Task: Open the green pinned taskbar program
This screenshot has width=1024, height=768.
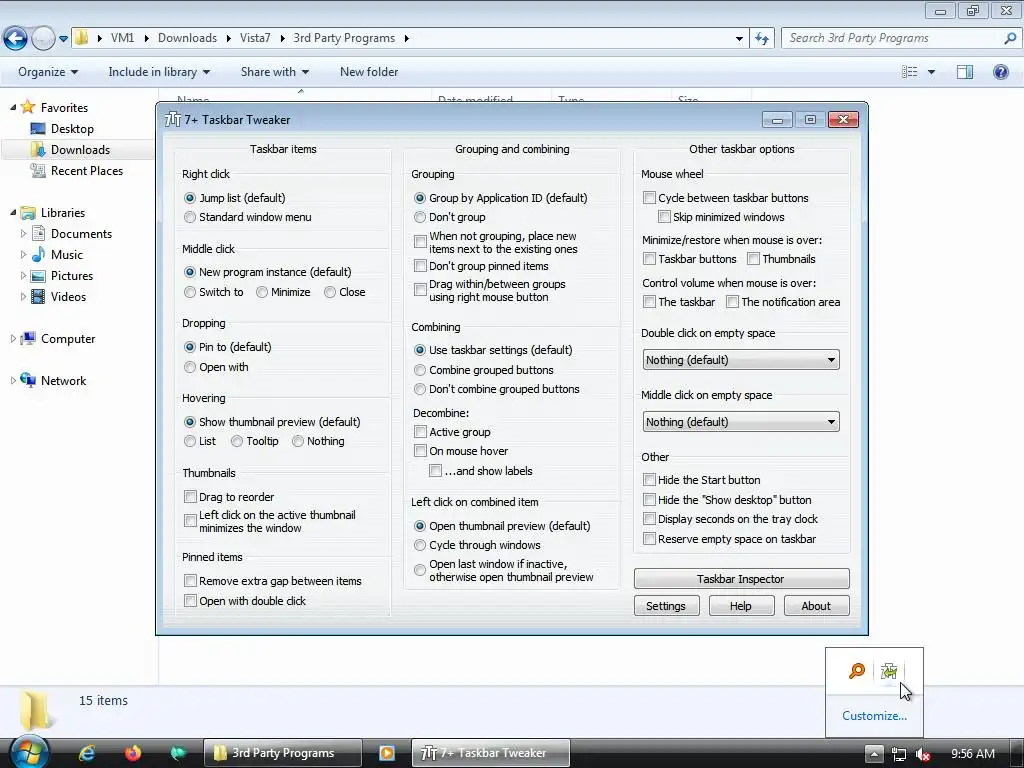Action: click(x=178, y=753)
